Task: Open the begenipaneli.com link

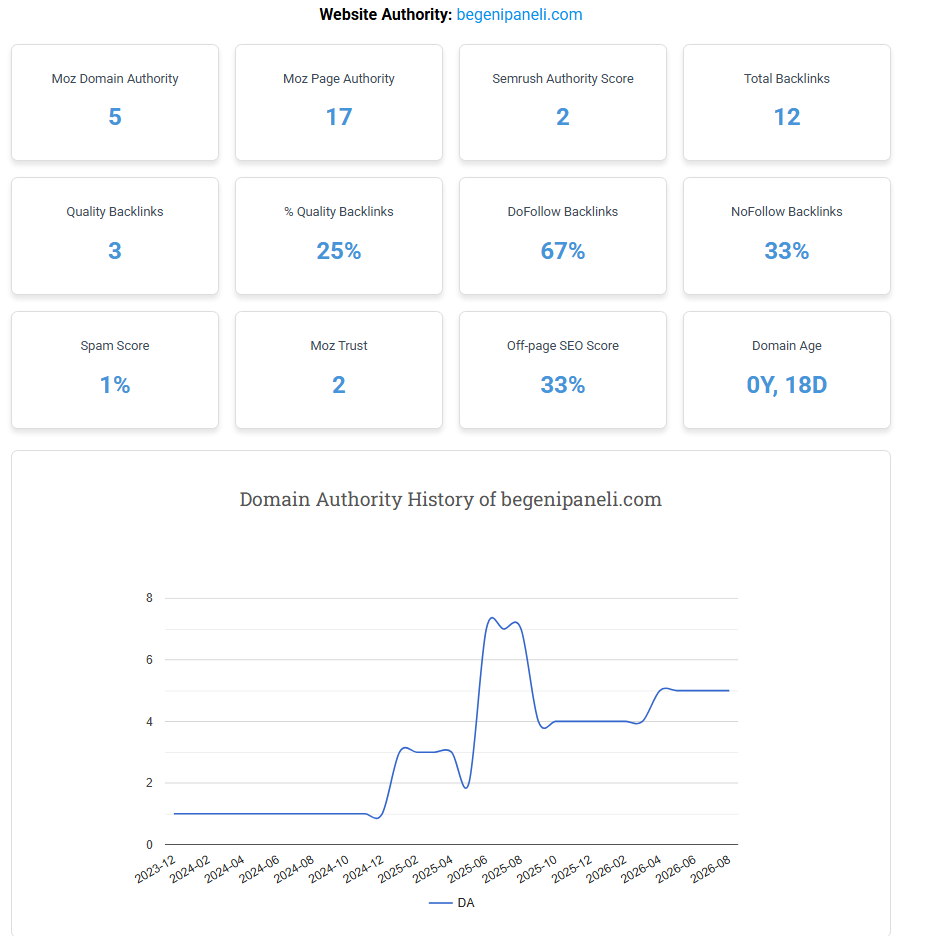Action: [x=519, y=14]
